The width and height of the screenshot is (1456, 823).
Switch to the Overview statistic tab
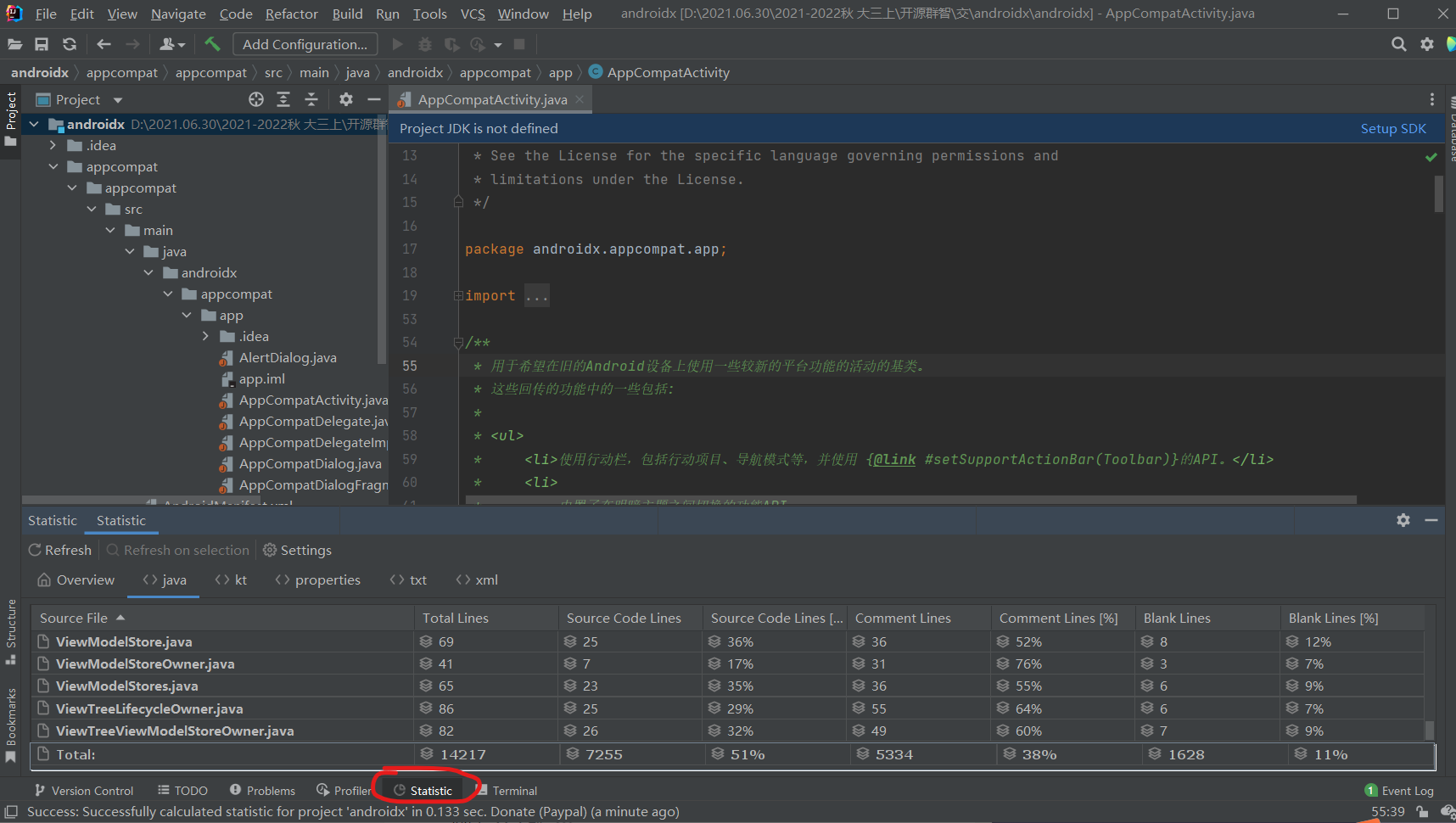click(76, 580)
